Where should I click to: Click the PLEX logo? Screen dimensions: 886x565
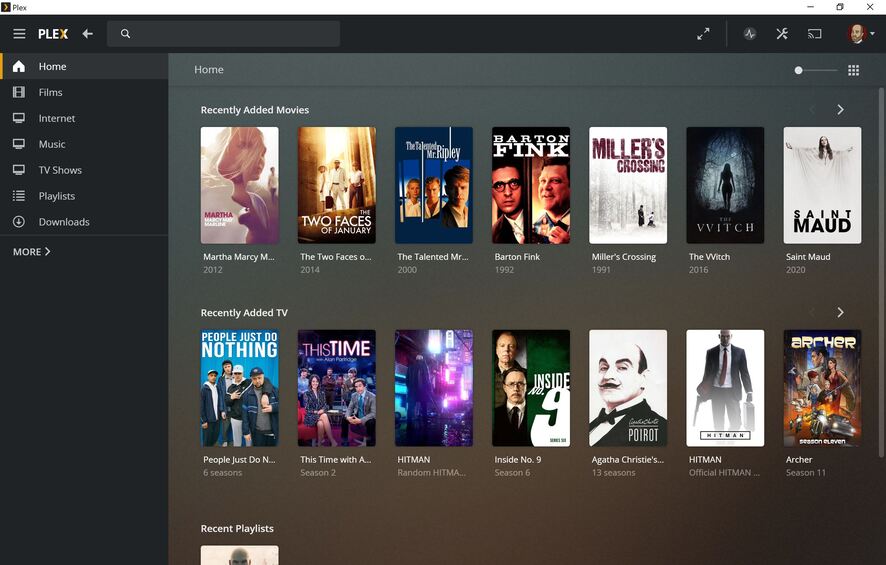tap(53, 34)
